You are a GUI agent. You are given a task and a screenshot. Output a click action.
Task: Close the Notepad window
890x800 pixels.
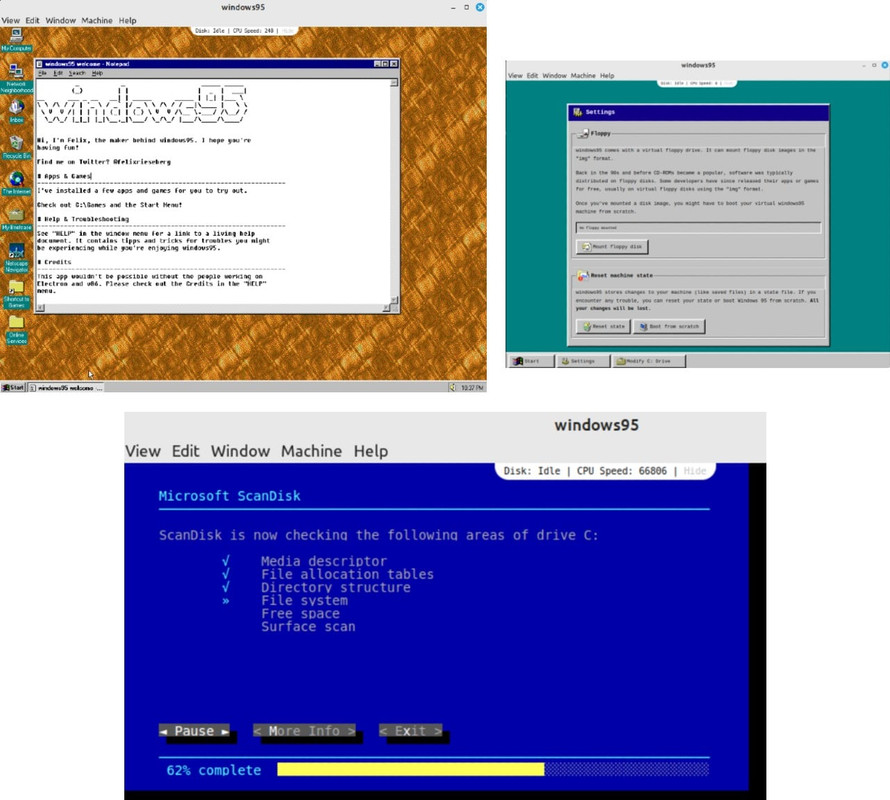(x=394, y=64)
